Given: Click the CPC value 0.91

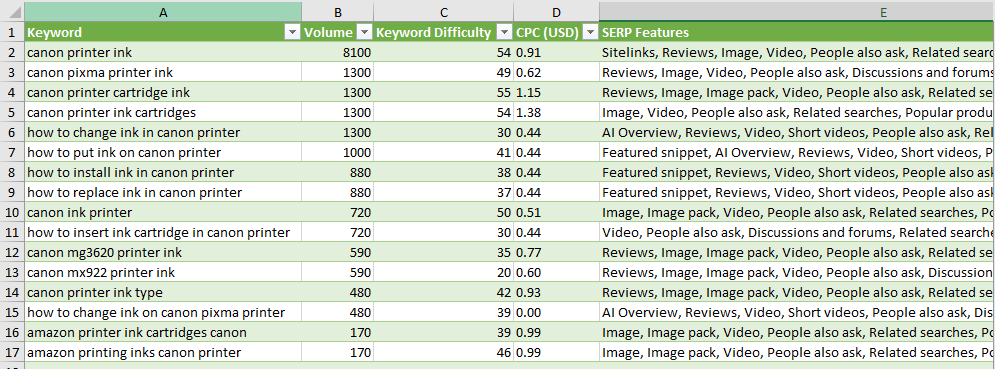Looking at the screenshot, I should pyautogui.click(x=557, y=53).
